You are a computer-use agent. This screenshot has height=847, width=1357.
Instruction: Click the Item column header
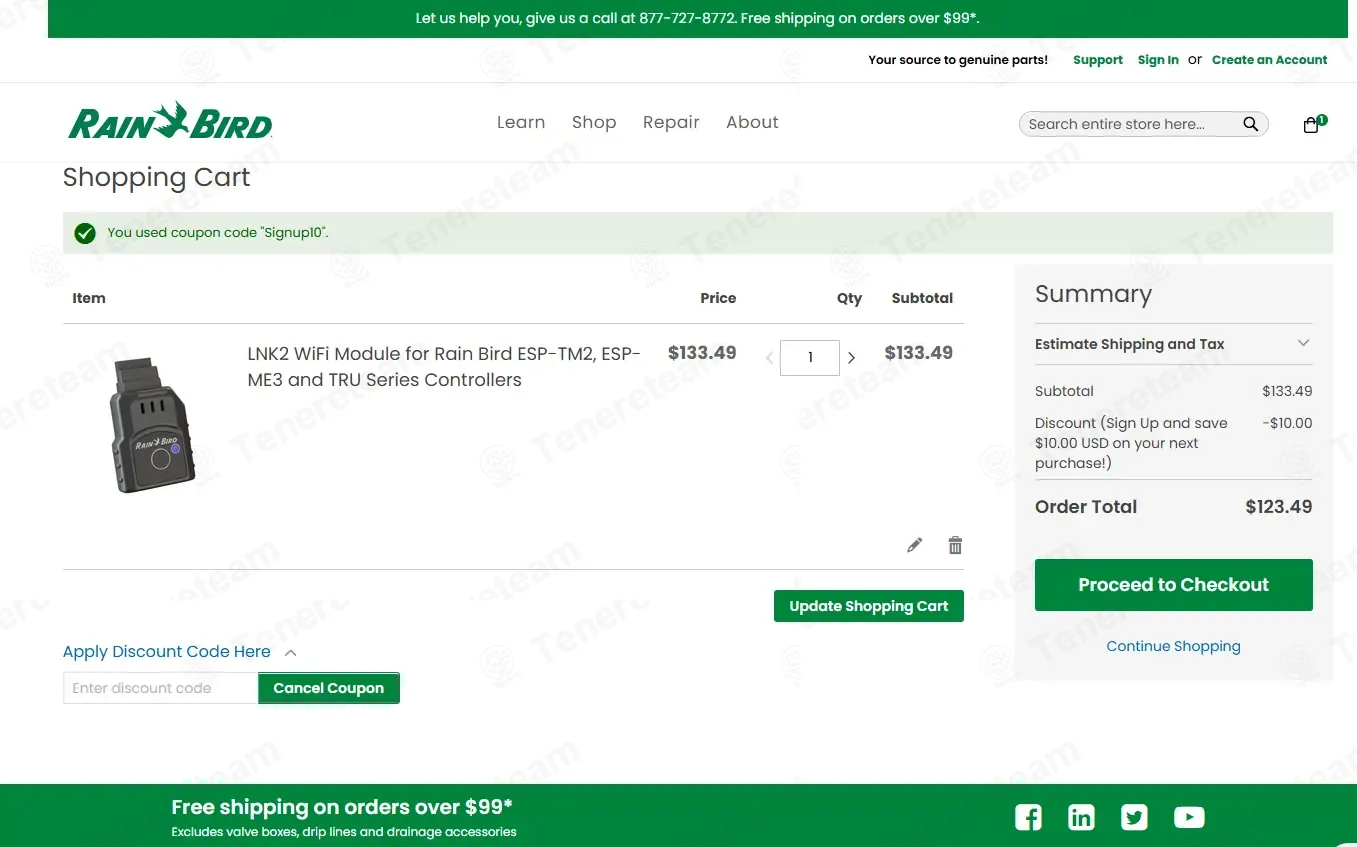click(x=89, y=298)
